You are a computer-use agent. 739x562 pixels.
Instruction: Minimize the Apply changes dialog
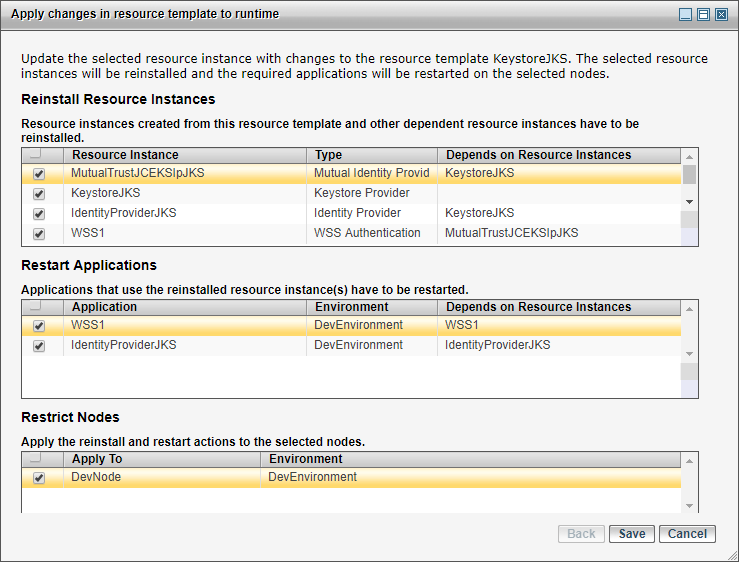coord(685,15)
